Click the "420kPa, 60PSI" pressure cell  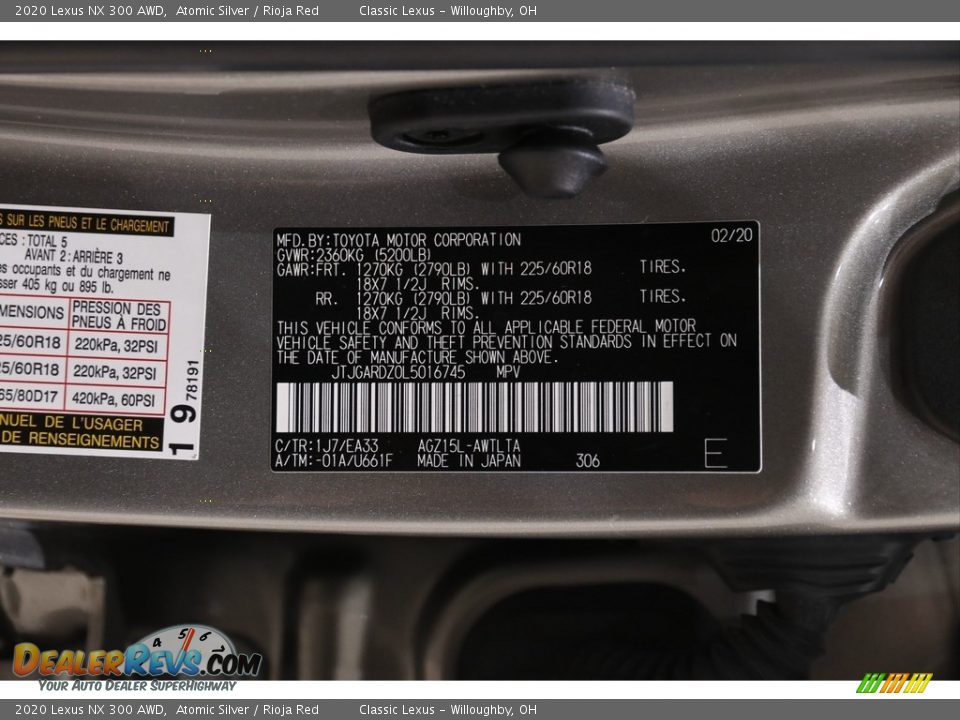click(114, 400)
